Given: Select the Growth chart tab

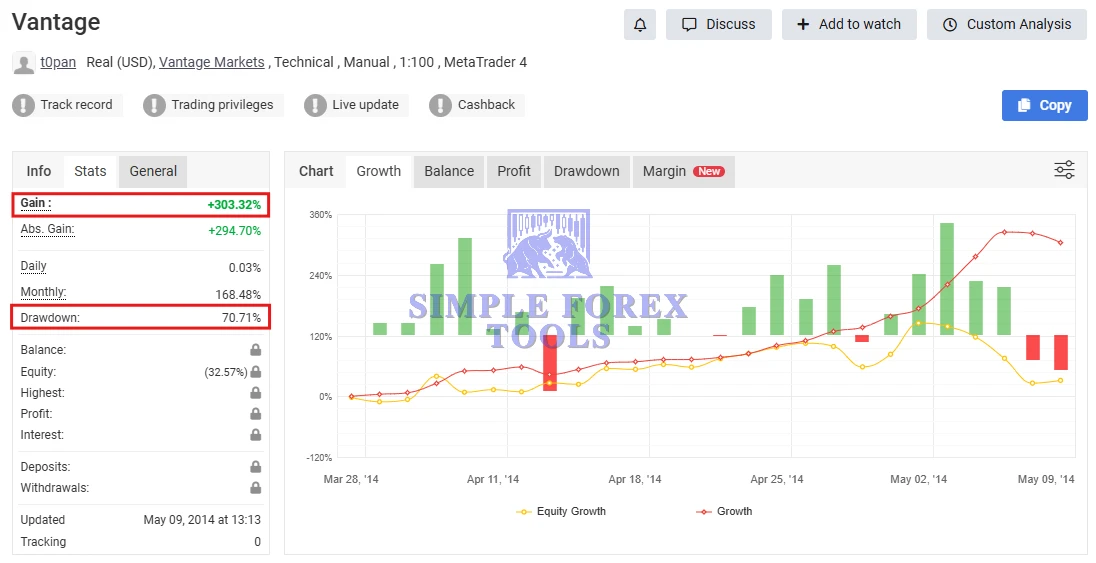Looking at the screenshot, I should pos(379,171).
